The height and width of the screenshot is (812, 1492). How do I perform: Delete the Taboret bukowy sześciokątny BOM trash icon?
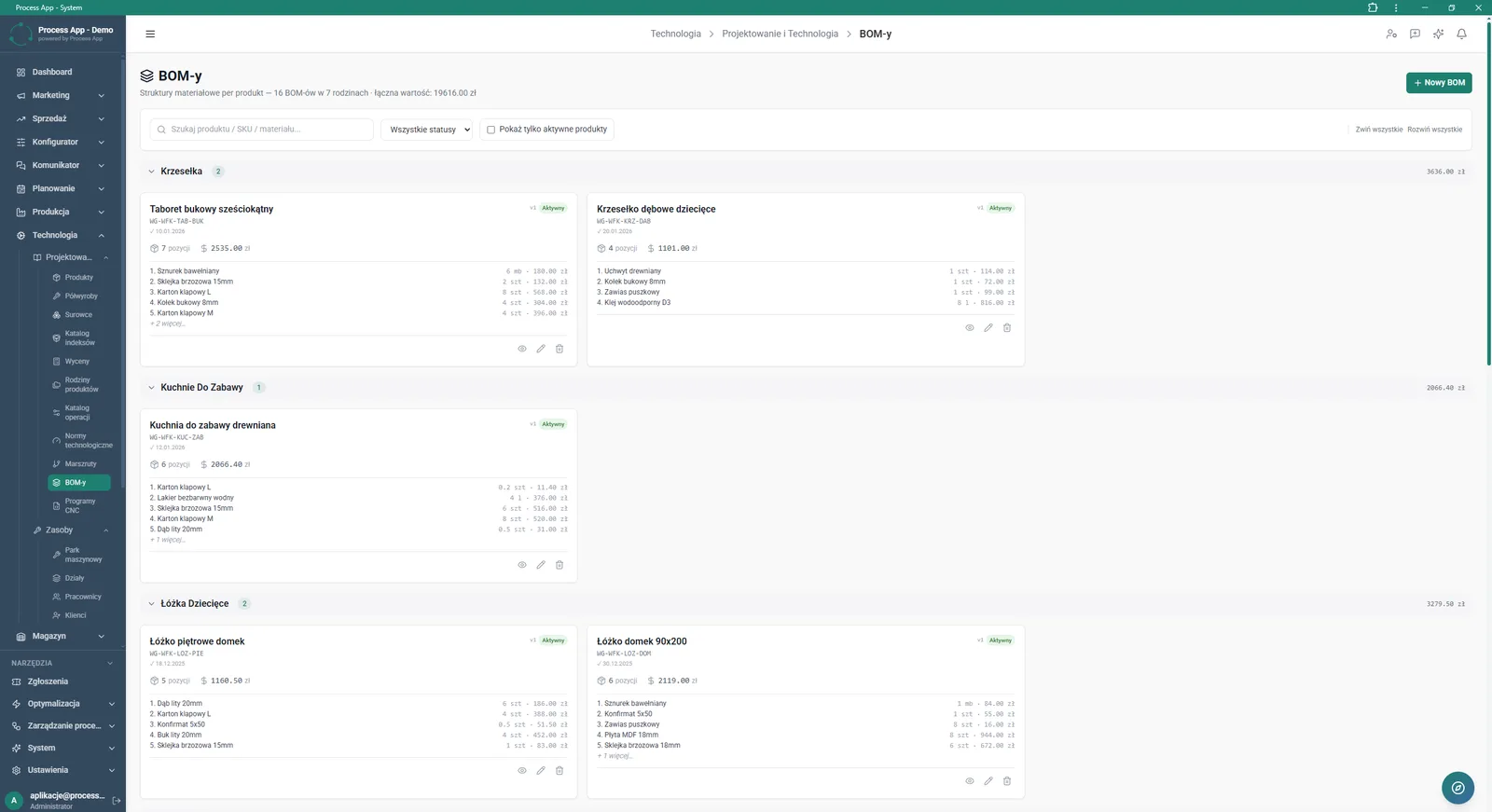click(559, 349)
